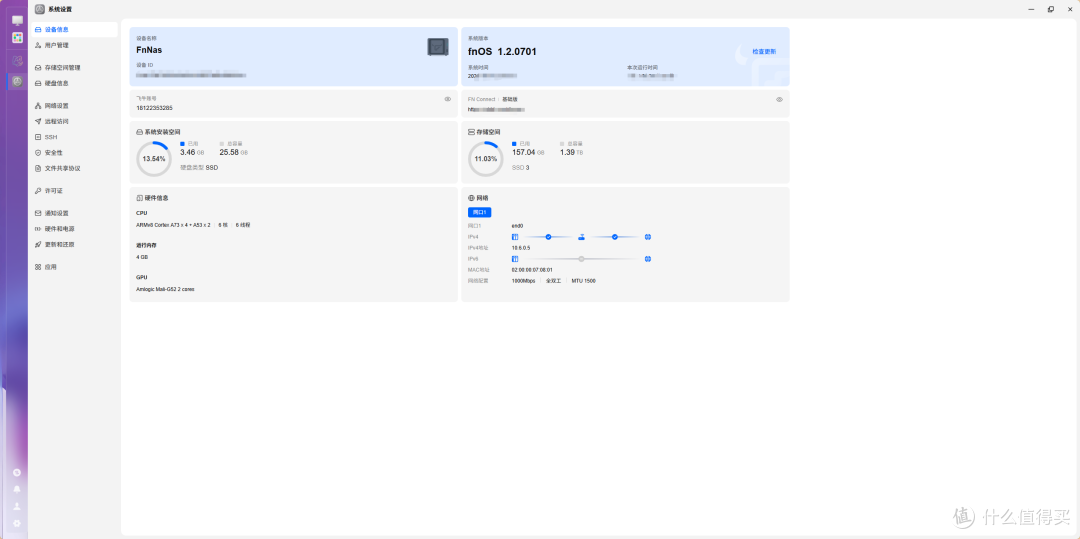Show the hidden 飞牛账号 via its eye icon

coord(448,99)
